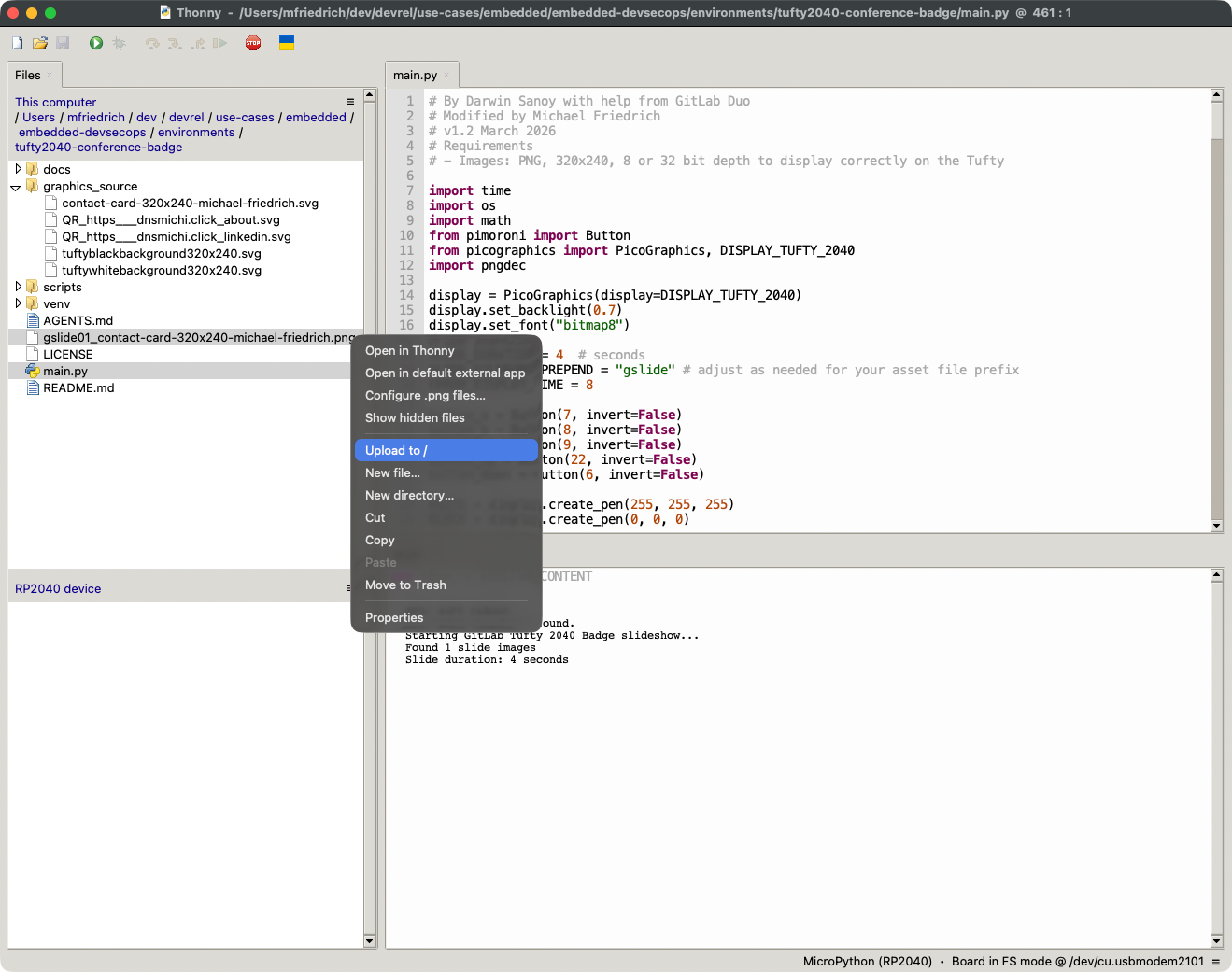Open the This computer panel hamburger menu
Viewport: 1232px width, 972px height.
tap(350, 102)
